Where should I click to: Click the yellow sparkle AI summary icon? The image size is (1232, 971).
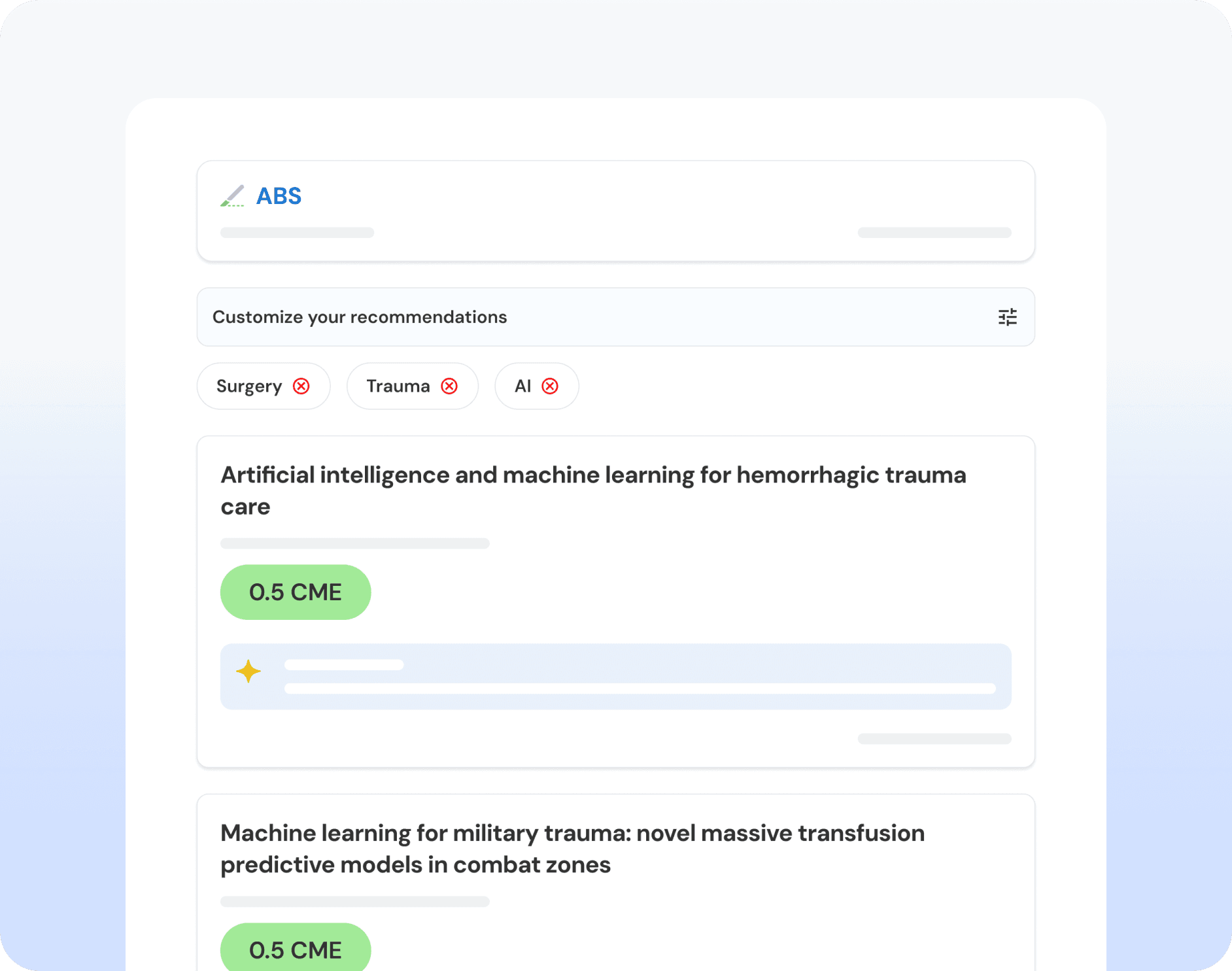point(248,672)
